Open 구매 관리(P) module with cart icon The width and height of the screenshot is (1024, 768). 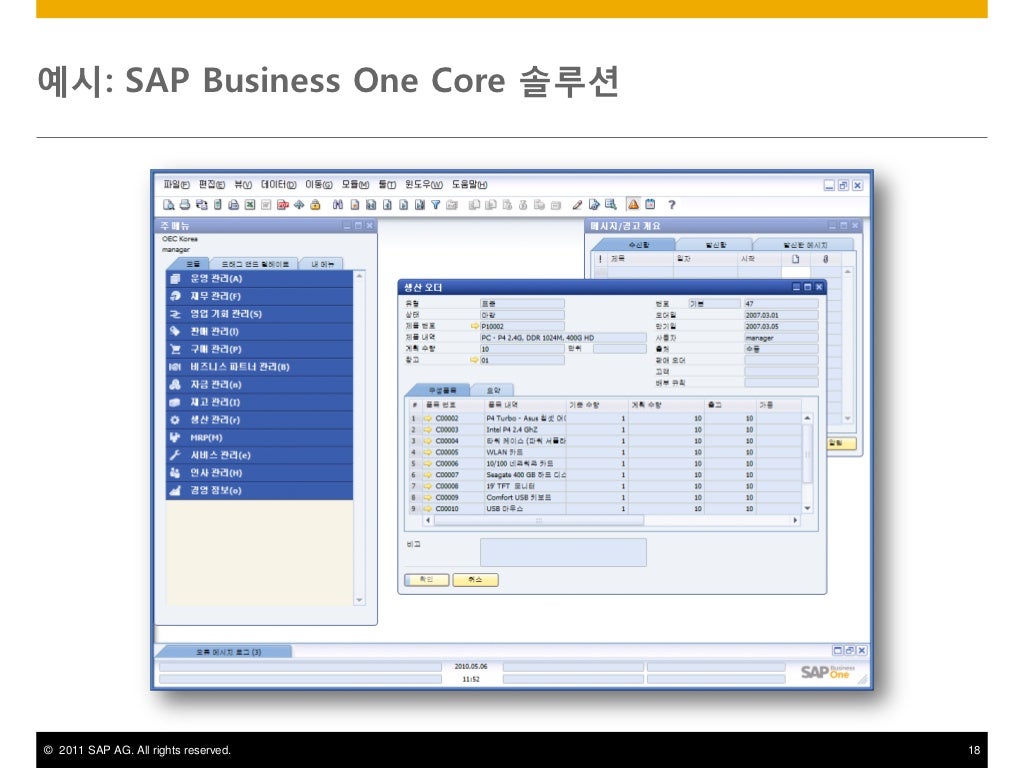259,349
